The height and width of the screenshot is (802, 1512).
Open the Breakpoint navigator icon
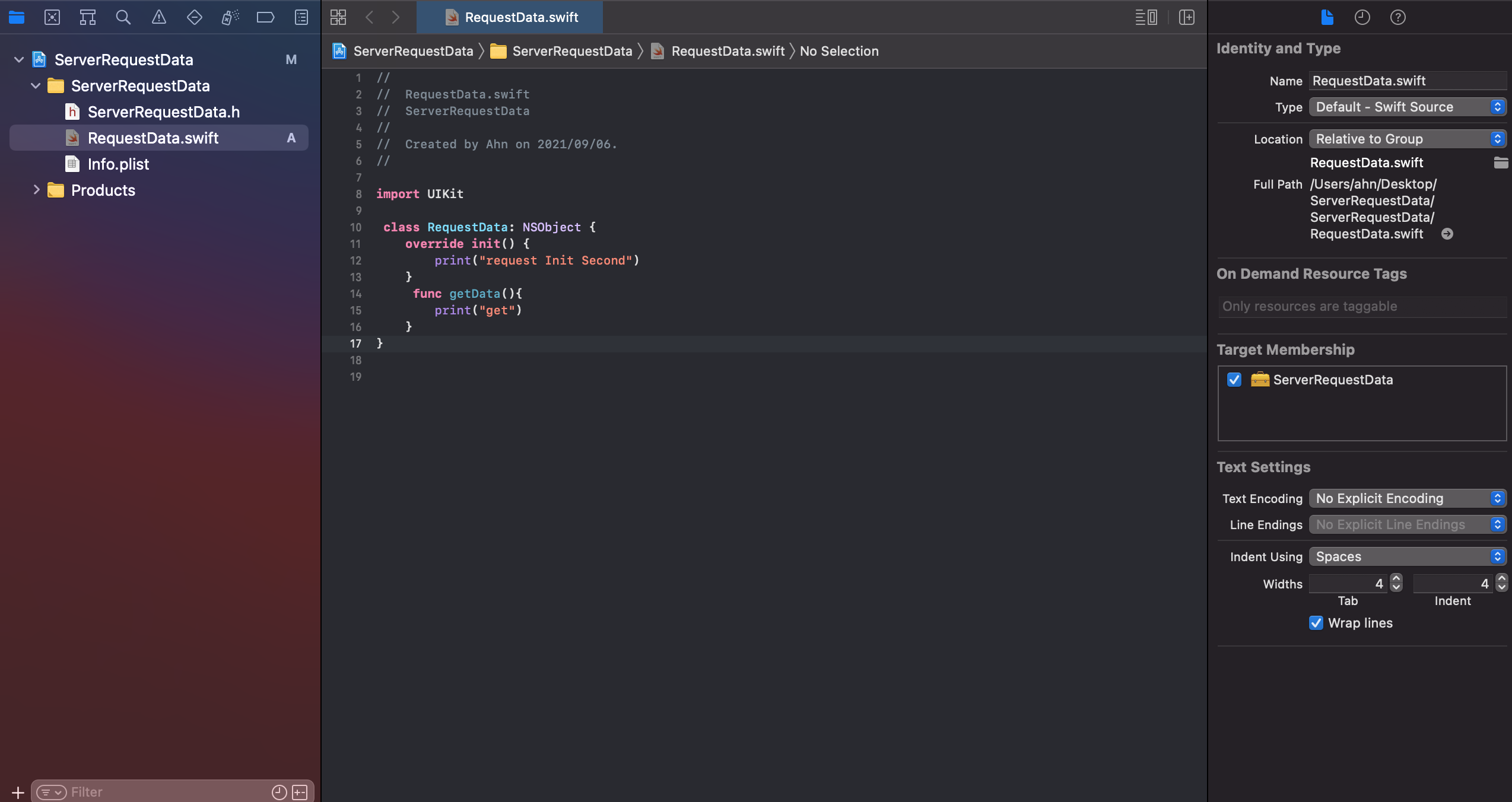tap(265, 17)
